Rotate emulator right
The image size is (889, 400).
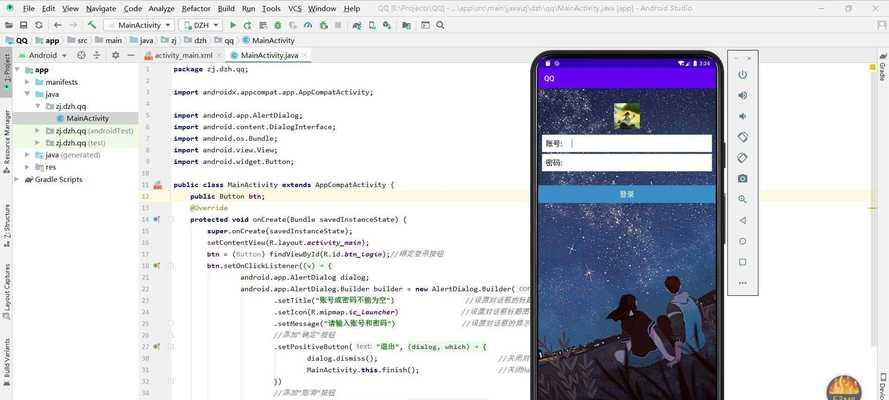[742, 158]
